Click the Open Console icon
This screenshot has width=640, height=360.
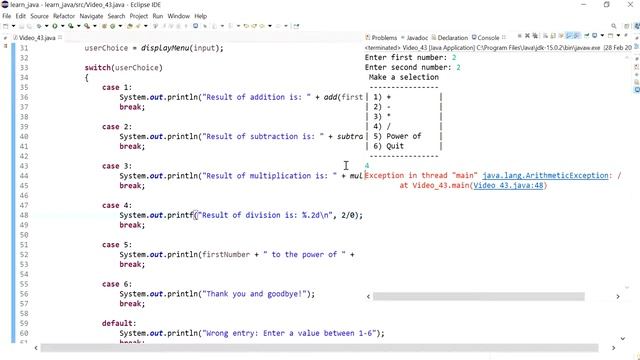click(x=611, y=36)
